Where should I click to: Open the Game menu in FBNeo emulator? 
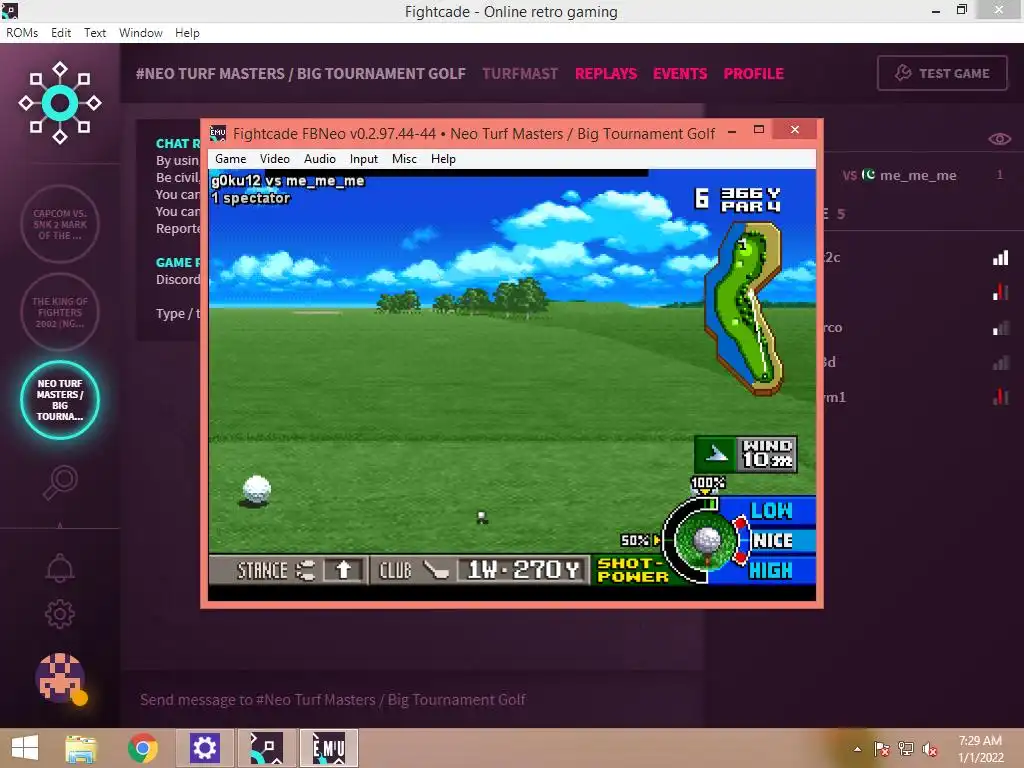coord(231,159)
